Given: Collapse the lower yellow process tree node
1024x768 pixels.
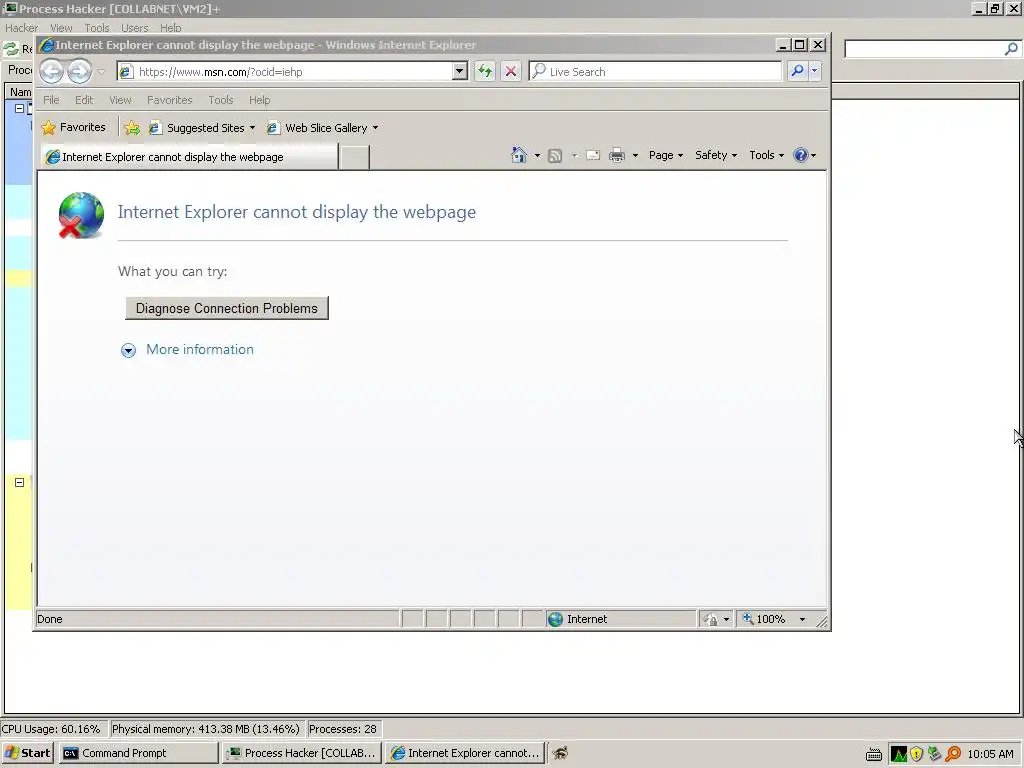Looking at the screenshot, I should (x=20, y=483).
